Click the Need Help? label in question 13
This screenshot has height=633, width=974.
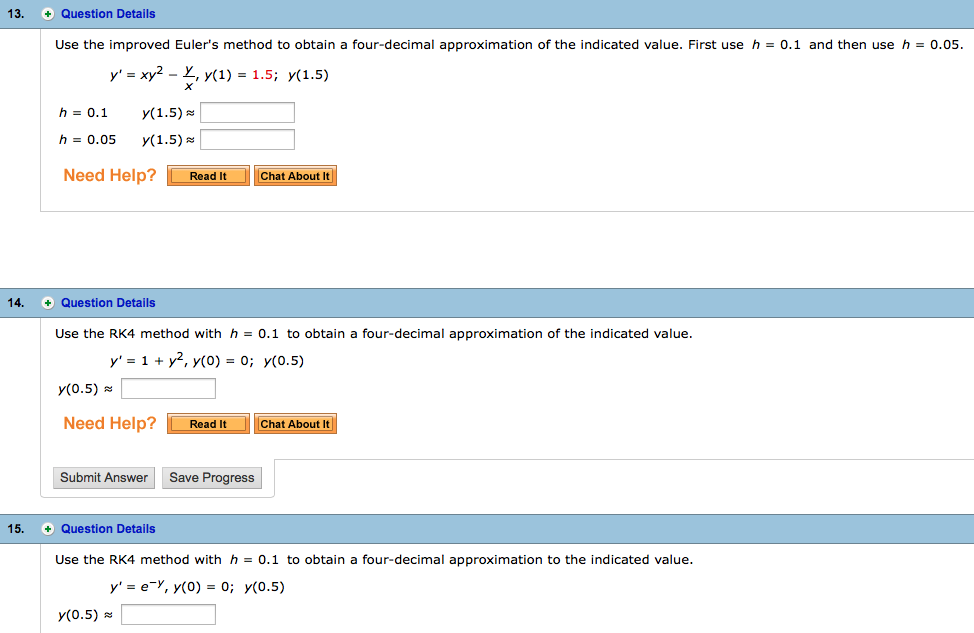click(108, 175)
